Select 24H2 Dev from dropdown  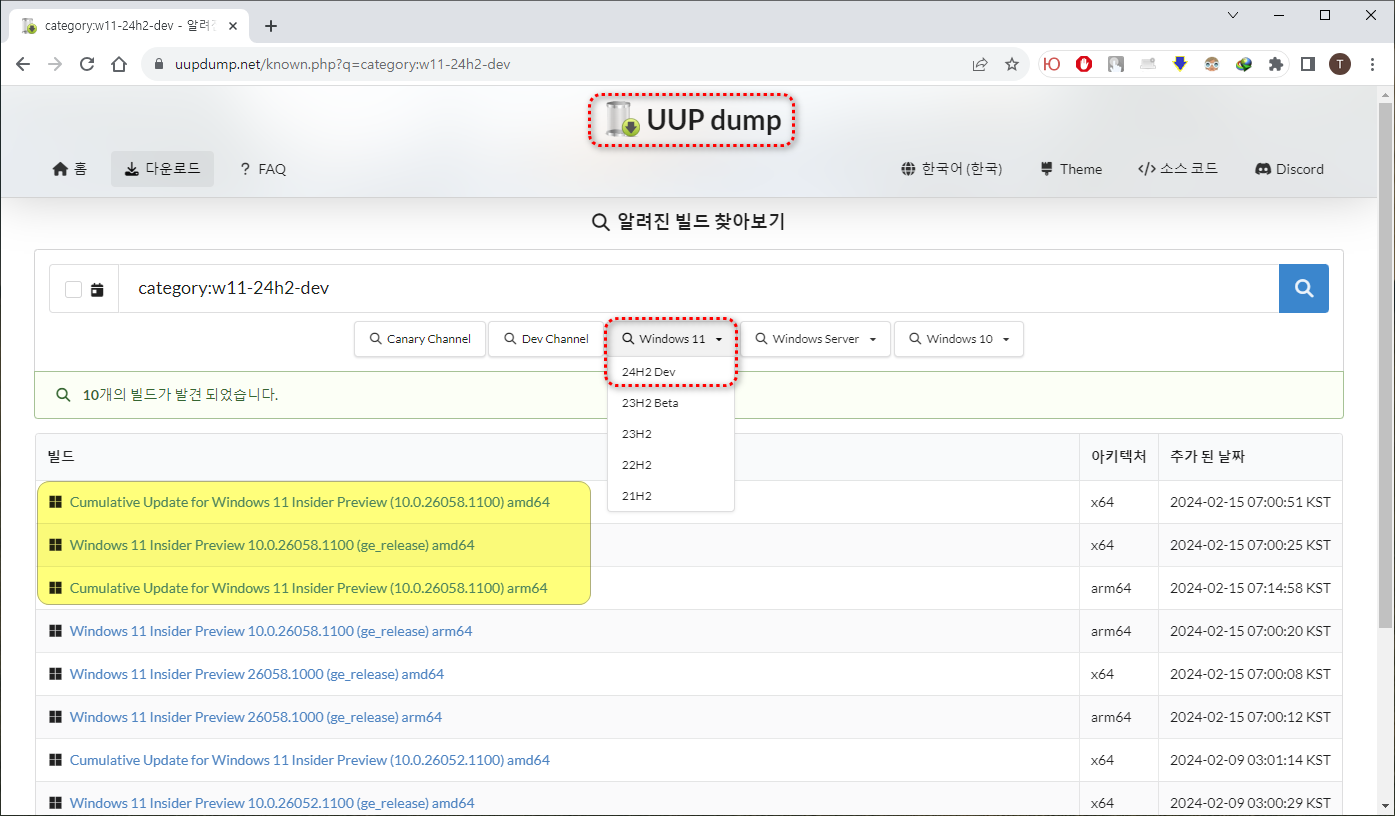click(x=670, y=371)
